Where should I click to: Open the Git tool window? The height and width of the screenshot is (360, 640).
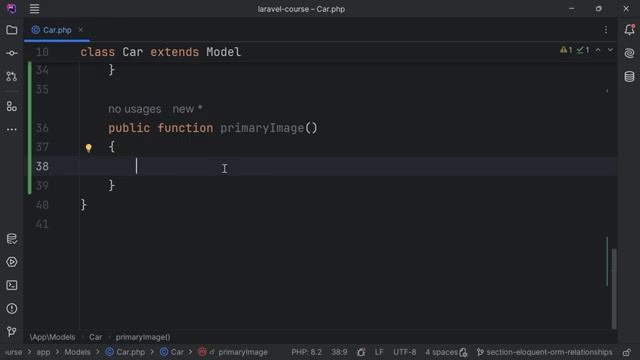11,331
